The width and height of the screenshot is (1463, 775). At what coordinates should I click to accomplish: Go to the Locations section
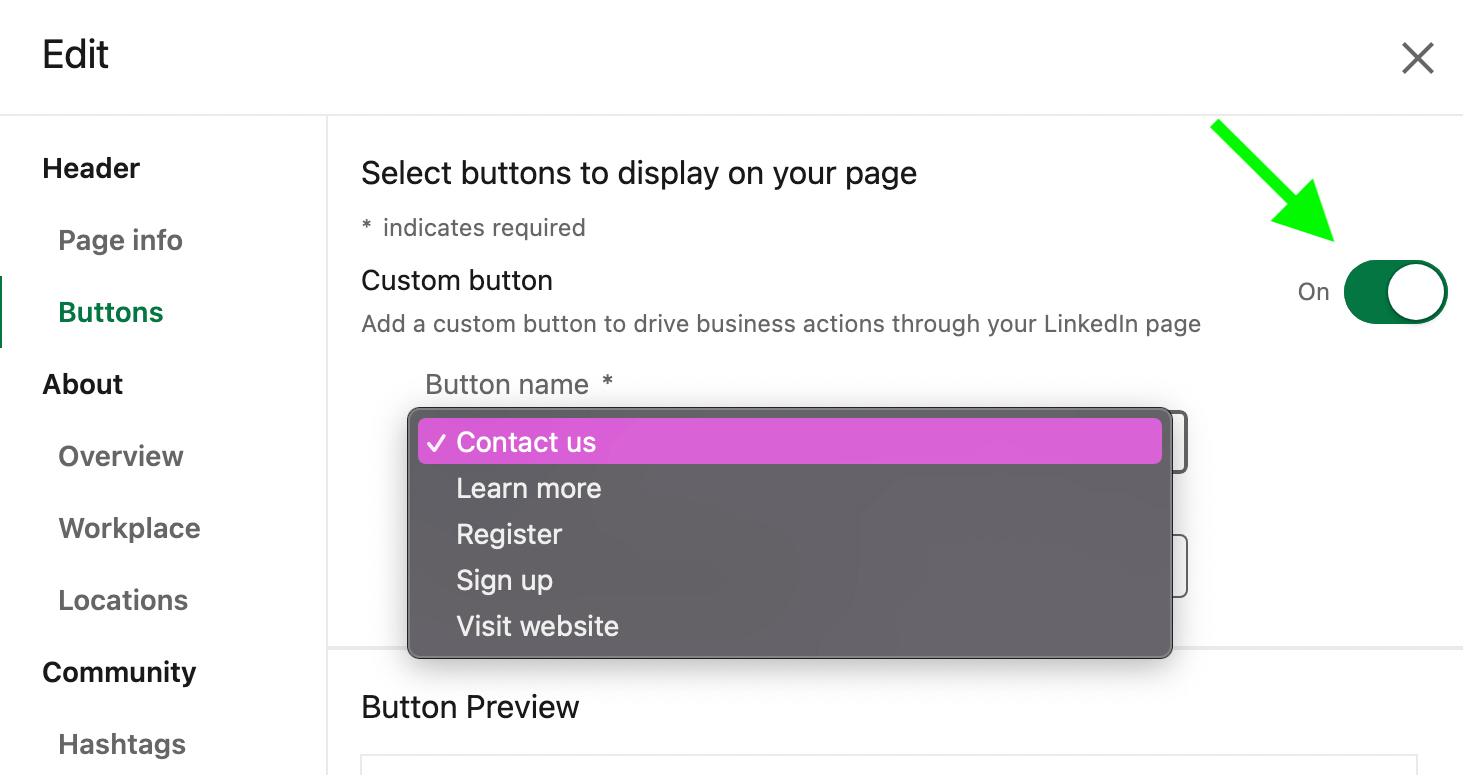click(123, 599)
